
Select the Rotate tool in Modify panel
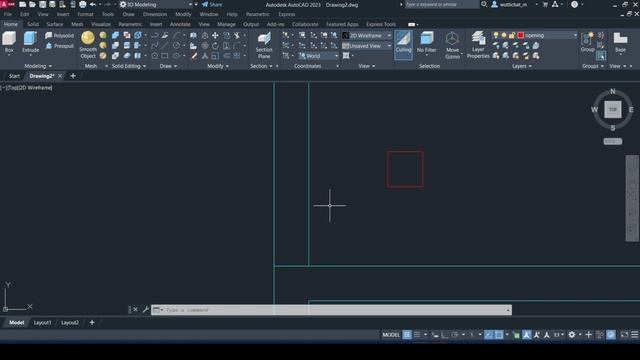(215, 46)
